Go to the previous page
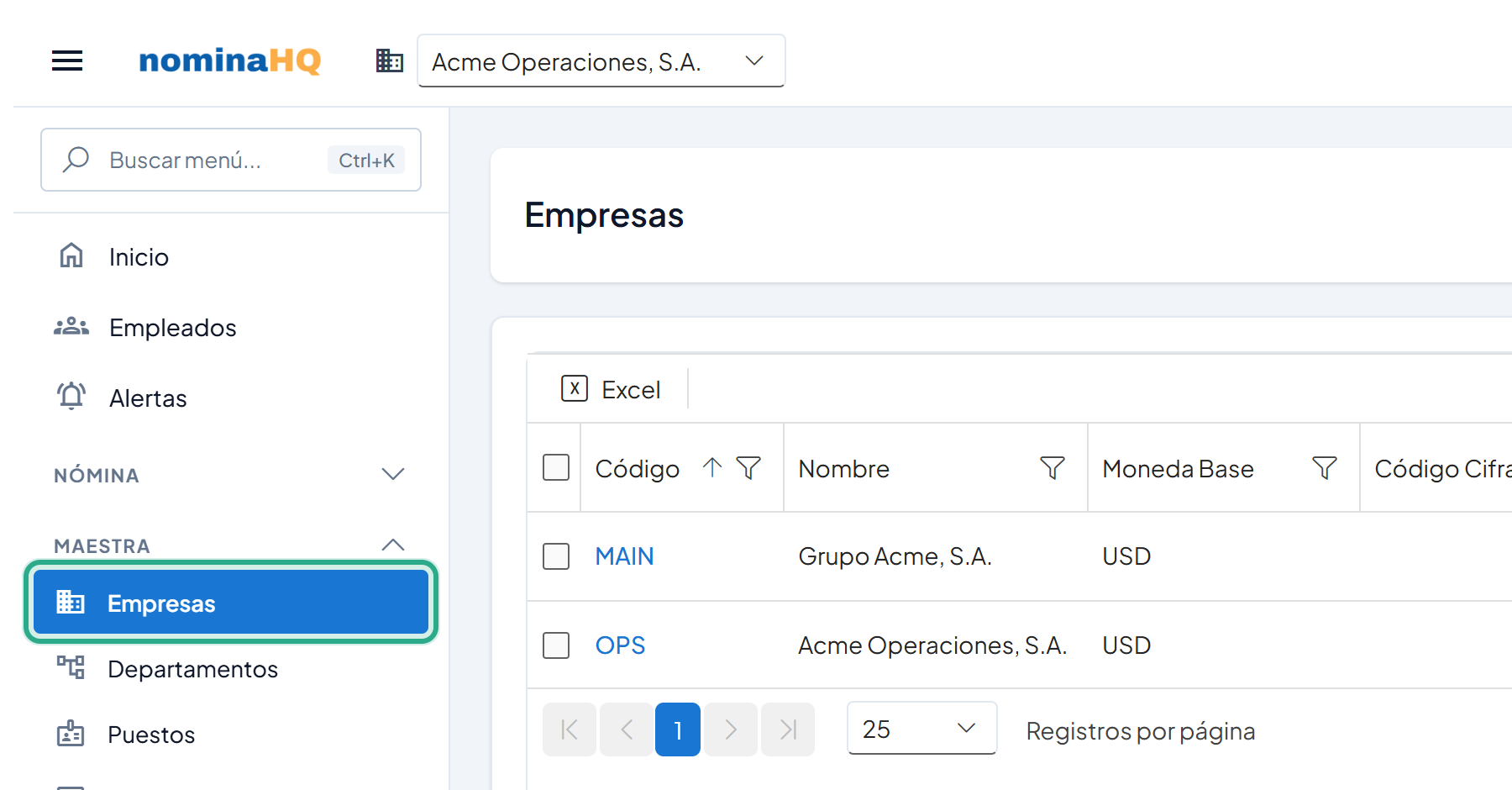The height and width of the screenshot is (790, 1512). 626,729
